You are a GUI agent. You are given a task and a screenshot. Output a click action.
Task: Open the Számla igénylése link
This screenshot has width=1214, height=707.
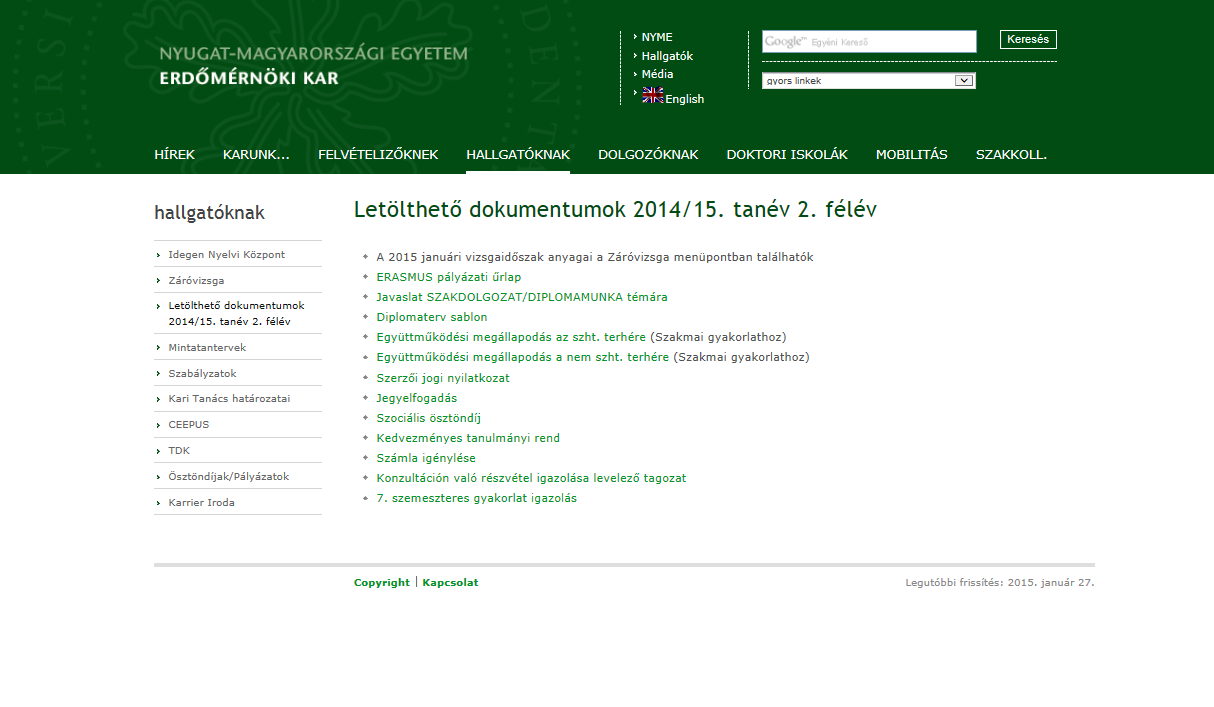(x=426, y=458)
